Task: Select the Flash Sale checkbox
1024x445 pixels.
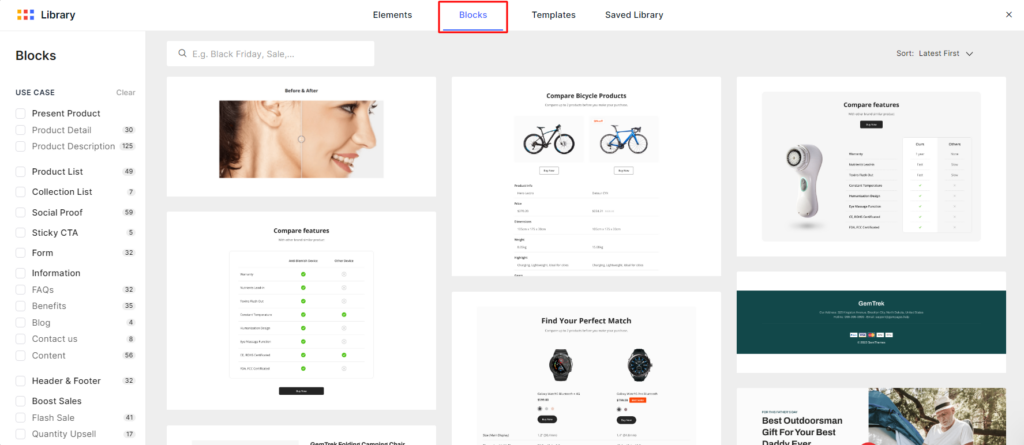Action: (x=20, y=418)
